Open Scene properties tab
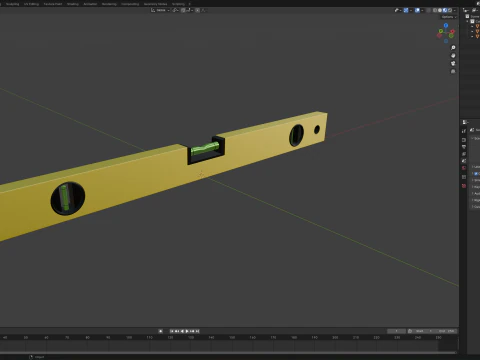Image resolution: width=480 pixels, height=360 pixels. pyautogui.click(x=464, y=161)
